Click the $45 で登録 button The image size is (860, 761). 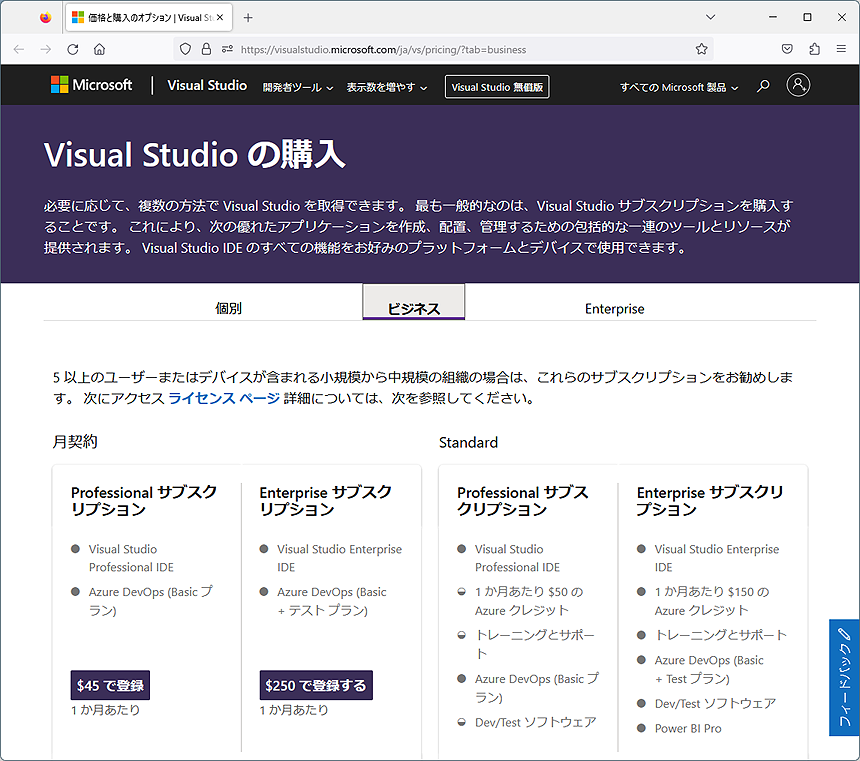tap(110, 685)
